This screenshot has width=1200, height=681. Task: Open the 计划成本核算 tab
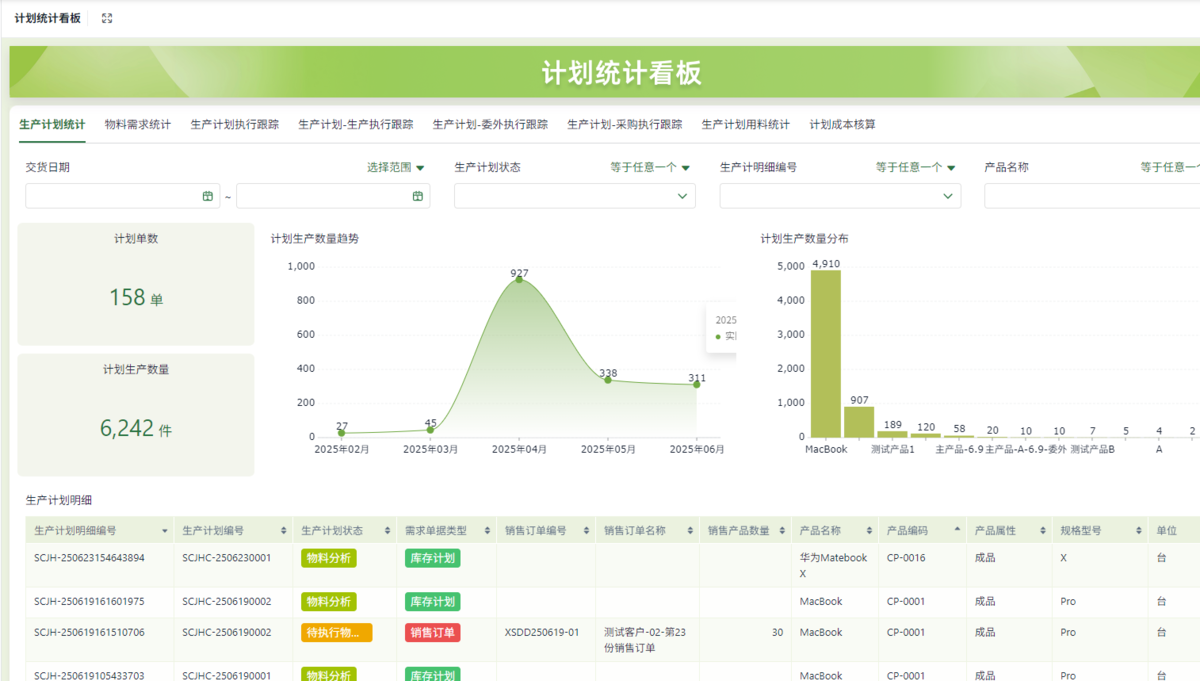842,125
